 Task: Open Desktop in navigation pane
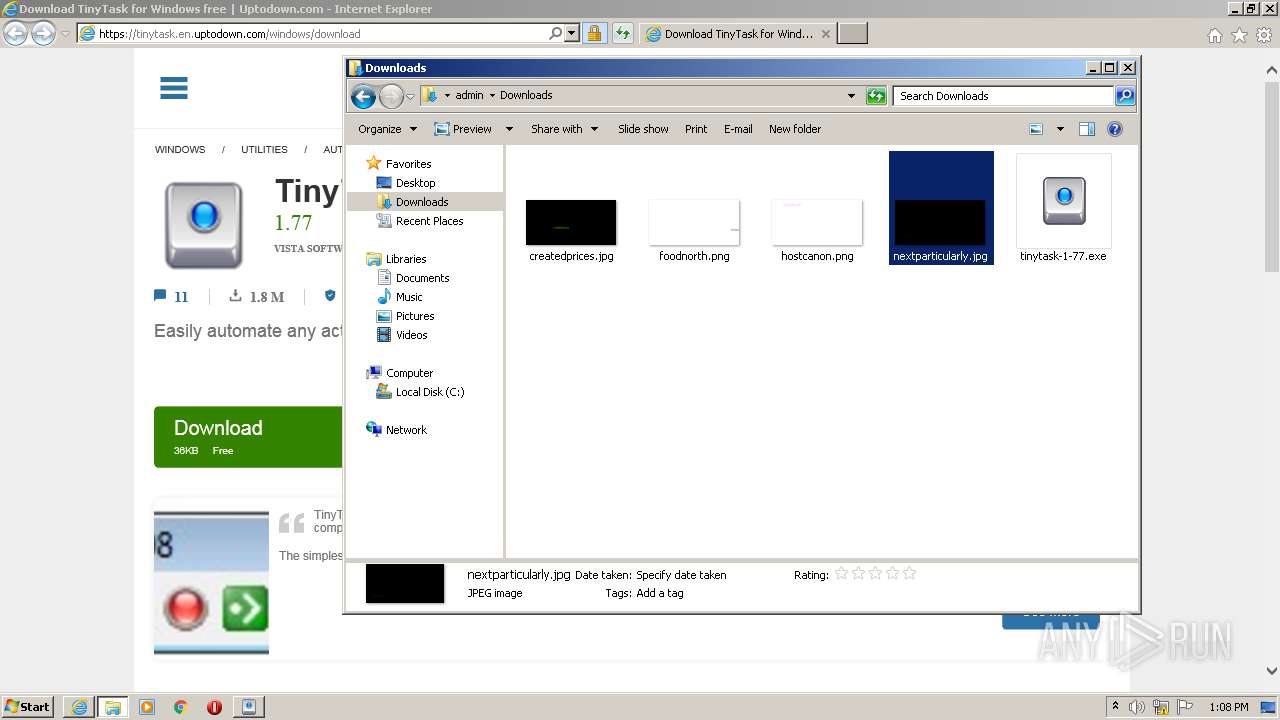415,183
